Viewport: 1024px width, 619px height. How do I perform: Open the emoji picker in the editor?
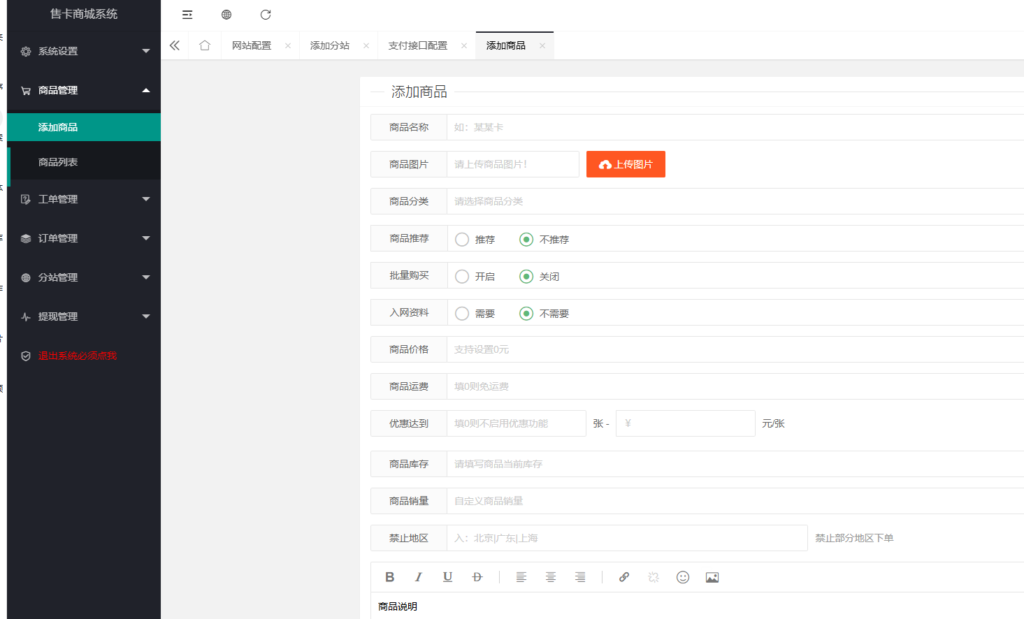pos(683,577)
